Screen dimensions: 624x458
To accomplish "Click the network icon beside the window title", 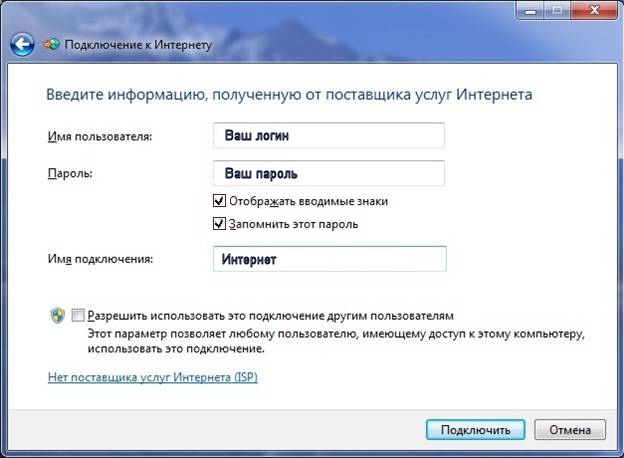I will point(52,44).
